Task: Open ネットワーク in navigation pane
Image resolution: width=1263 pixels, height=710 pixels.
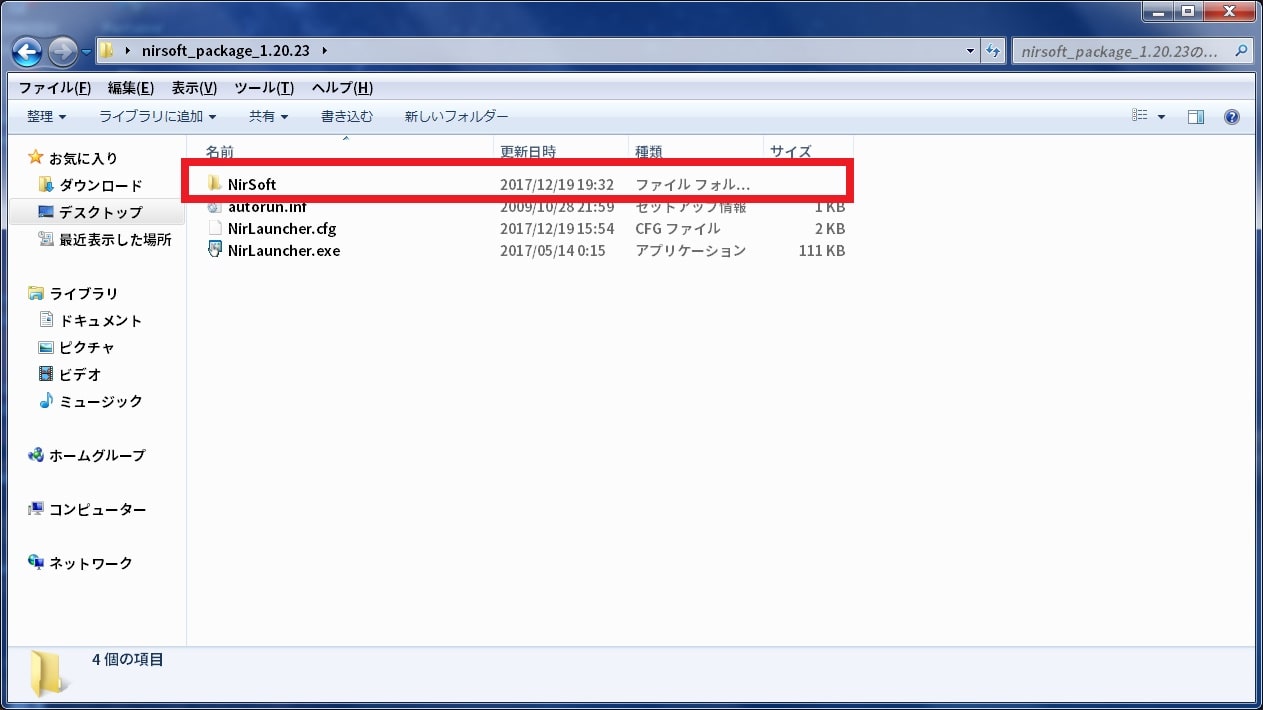Action: click(x=90, y=563)
